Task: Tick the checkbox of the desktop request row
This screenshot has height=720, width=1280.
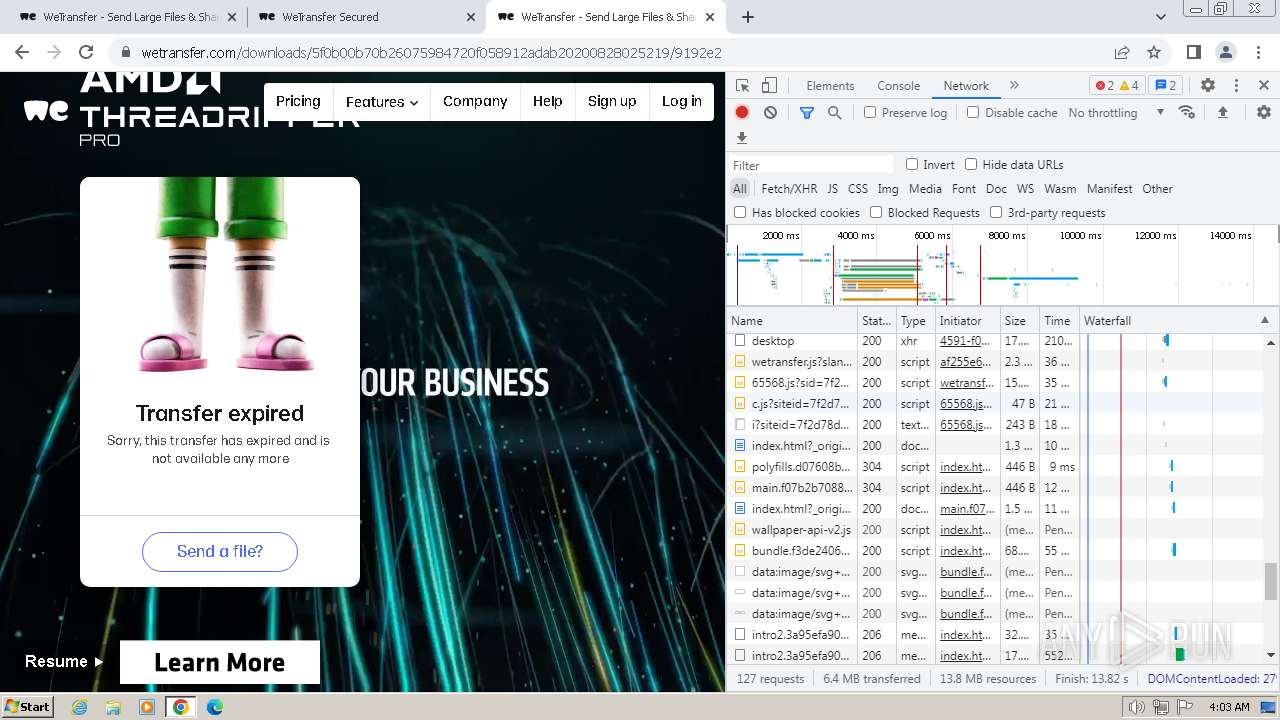Action: [x=740, y=341]
